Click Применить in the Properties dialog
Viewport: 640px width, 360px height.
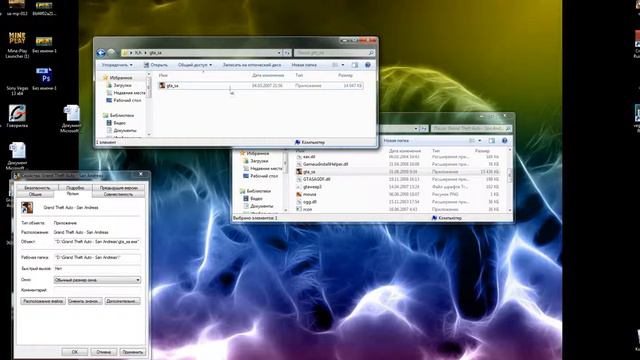(132, 352)
